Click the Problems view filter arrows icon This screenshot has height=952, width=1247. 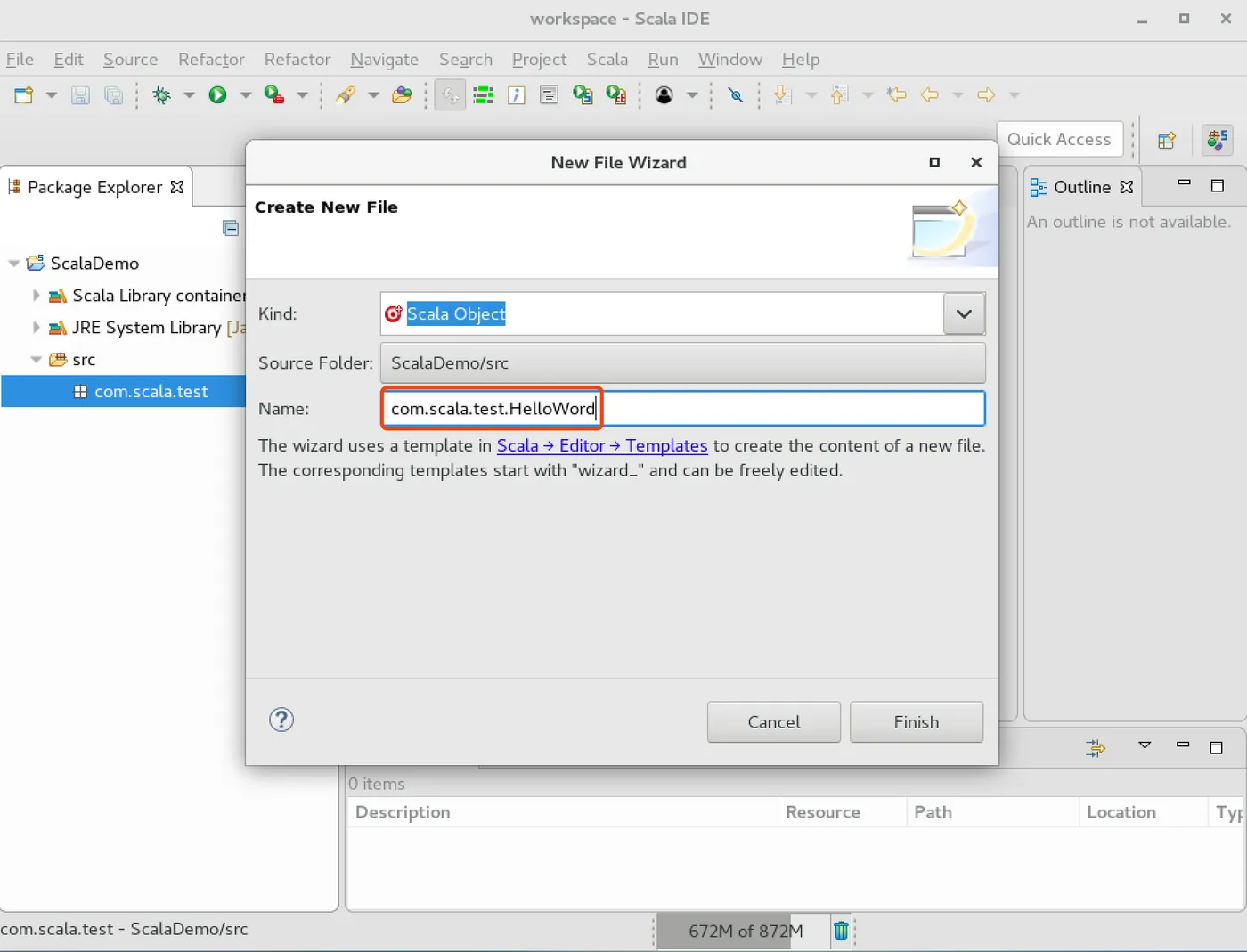pos(1096,747)
